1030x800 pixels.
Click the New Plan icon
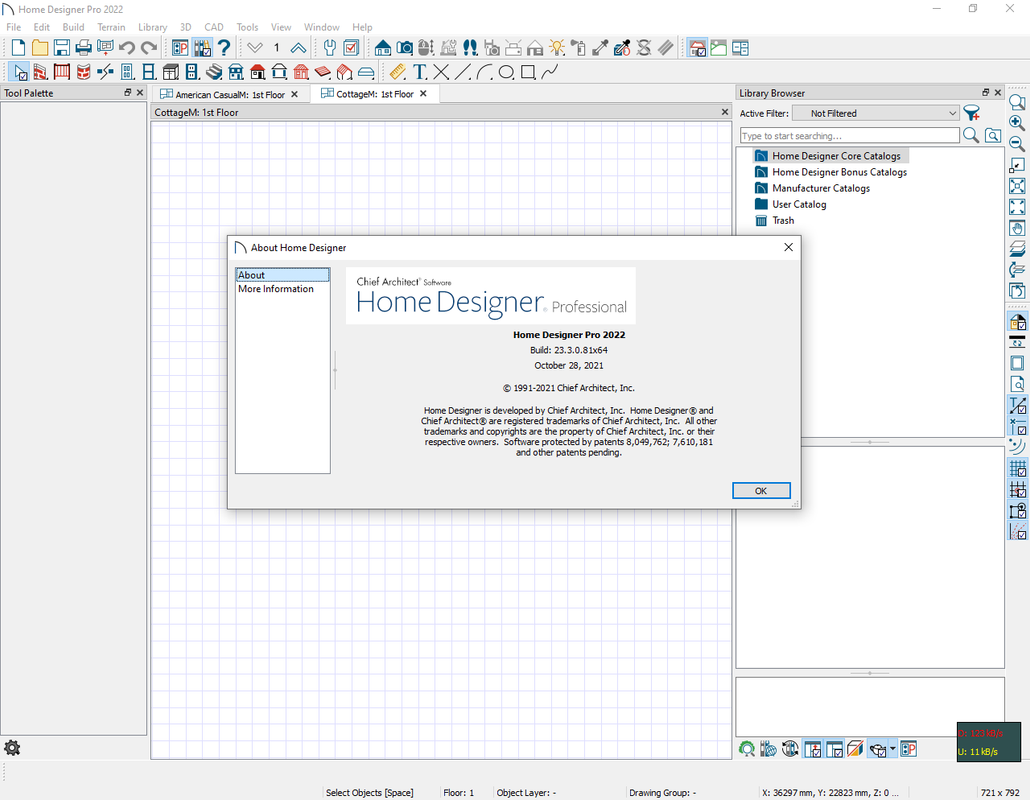click(x=18, y=48)
